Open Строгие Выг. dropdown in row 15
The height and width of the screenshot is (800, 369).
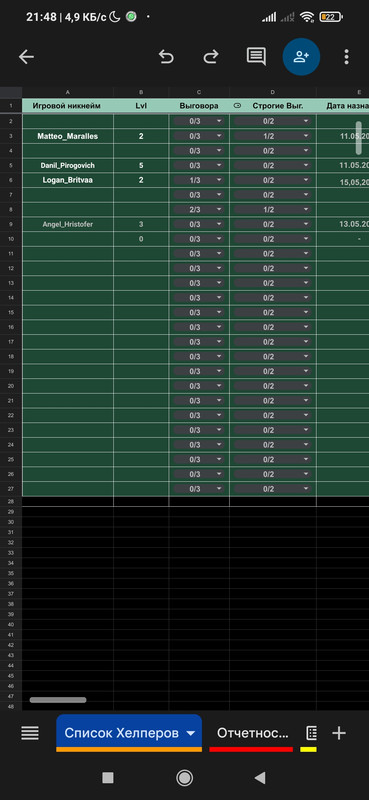pos(273,312)
